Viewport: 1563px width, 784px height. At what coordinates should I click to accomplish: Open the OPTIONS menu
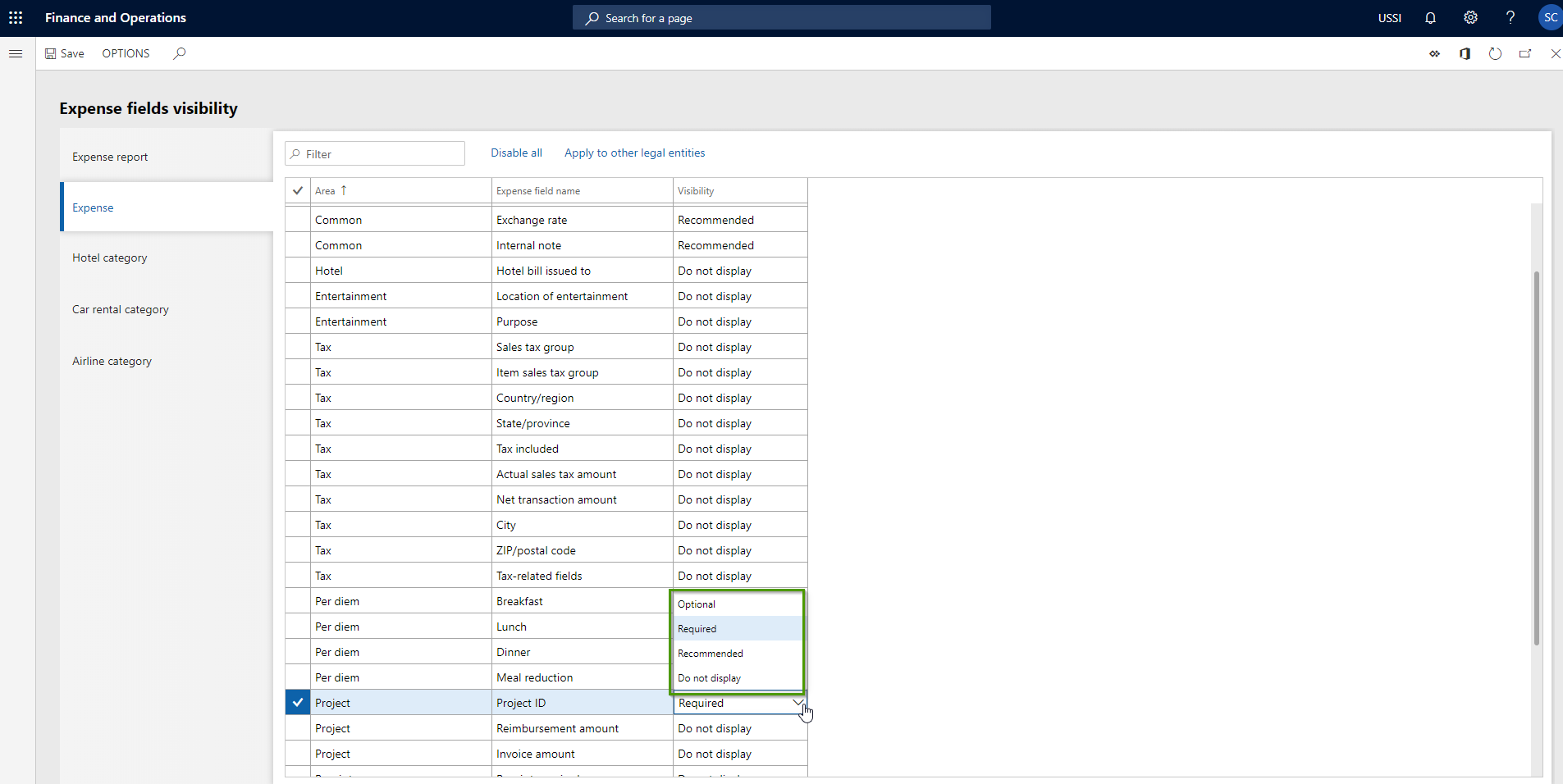tap(126, 53)
